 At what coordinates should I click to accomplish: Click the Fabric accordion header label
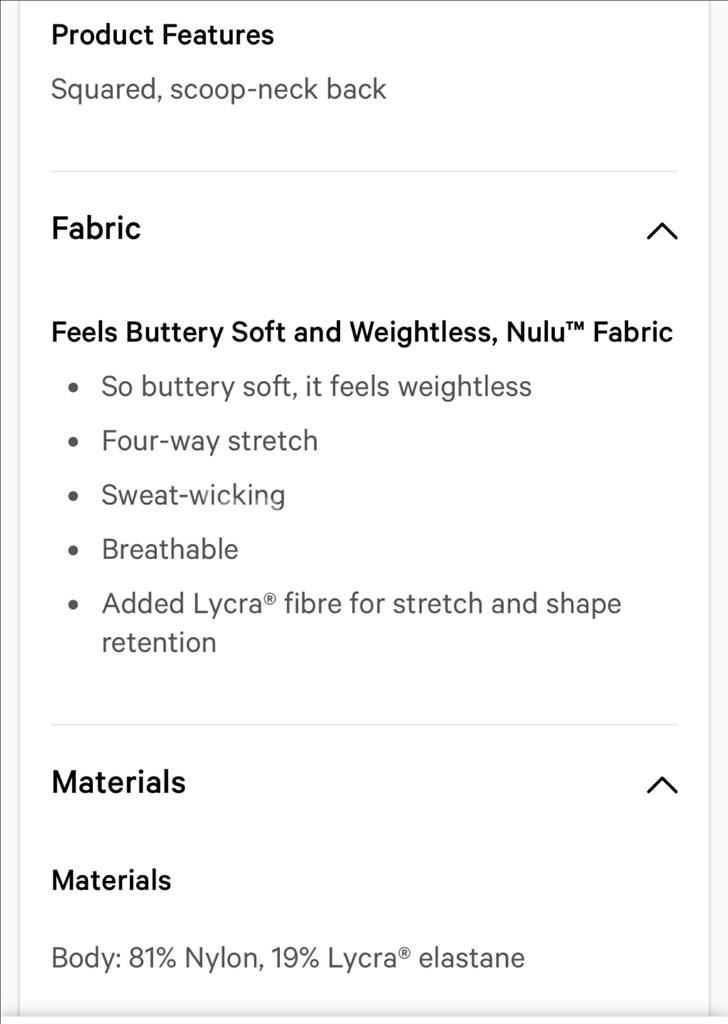[96, 229]
